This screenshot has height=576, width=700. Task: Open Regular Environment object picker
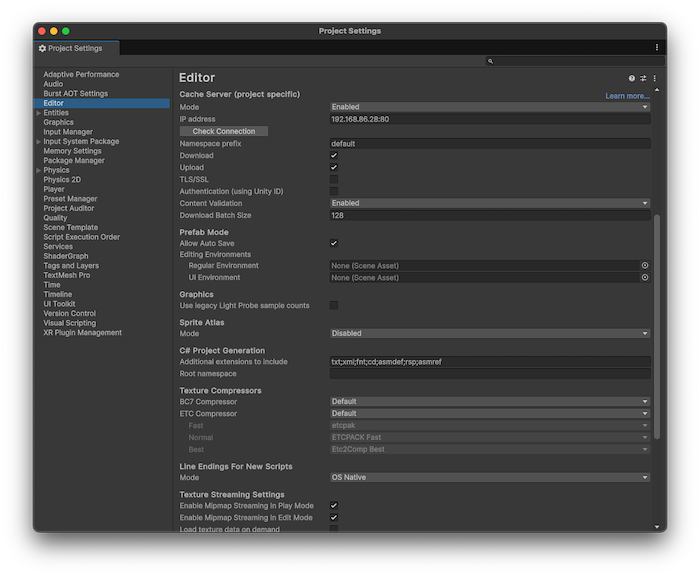pyautogui.click(x=645, y=266)
